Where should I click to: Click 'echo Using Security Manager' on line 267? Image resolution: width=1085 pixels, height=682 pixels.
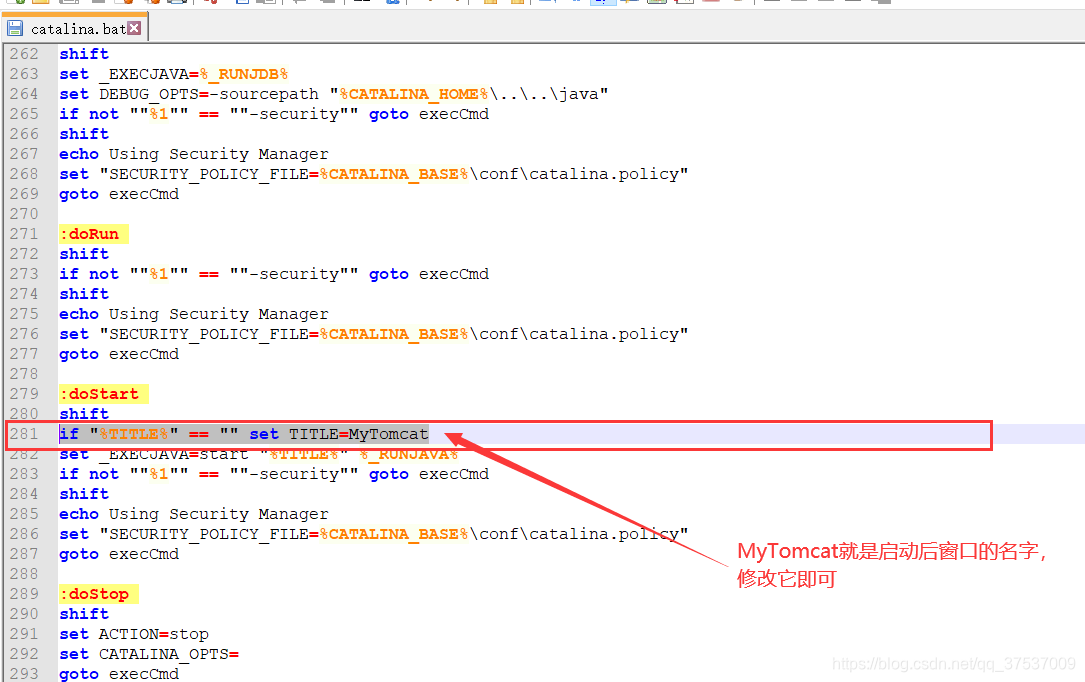194,154
